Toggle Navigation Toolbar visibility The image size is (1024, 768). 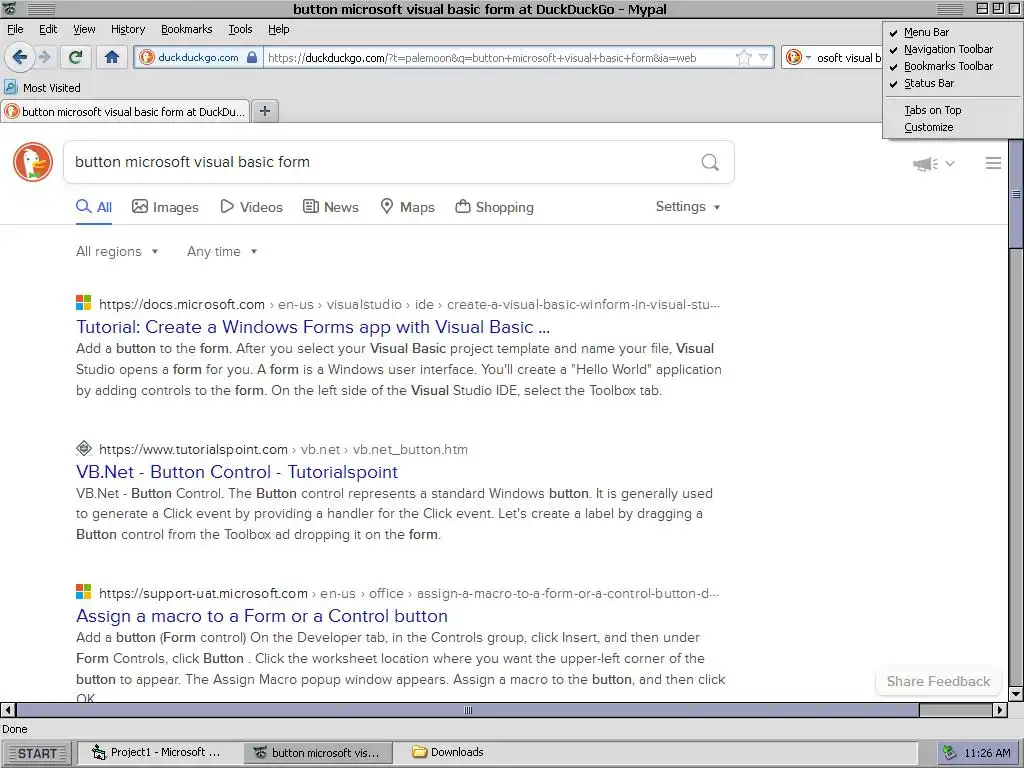pos(952,49)
